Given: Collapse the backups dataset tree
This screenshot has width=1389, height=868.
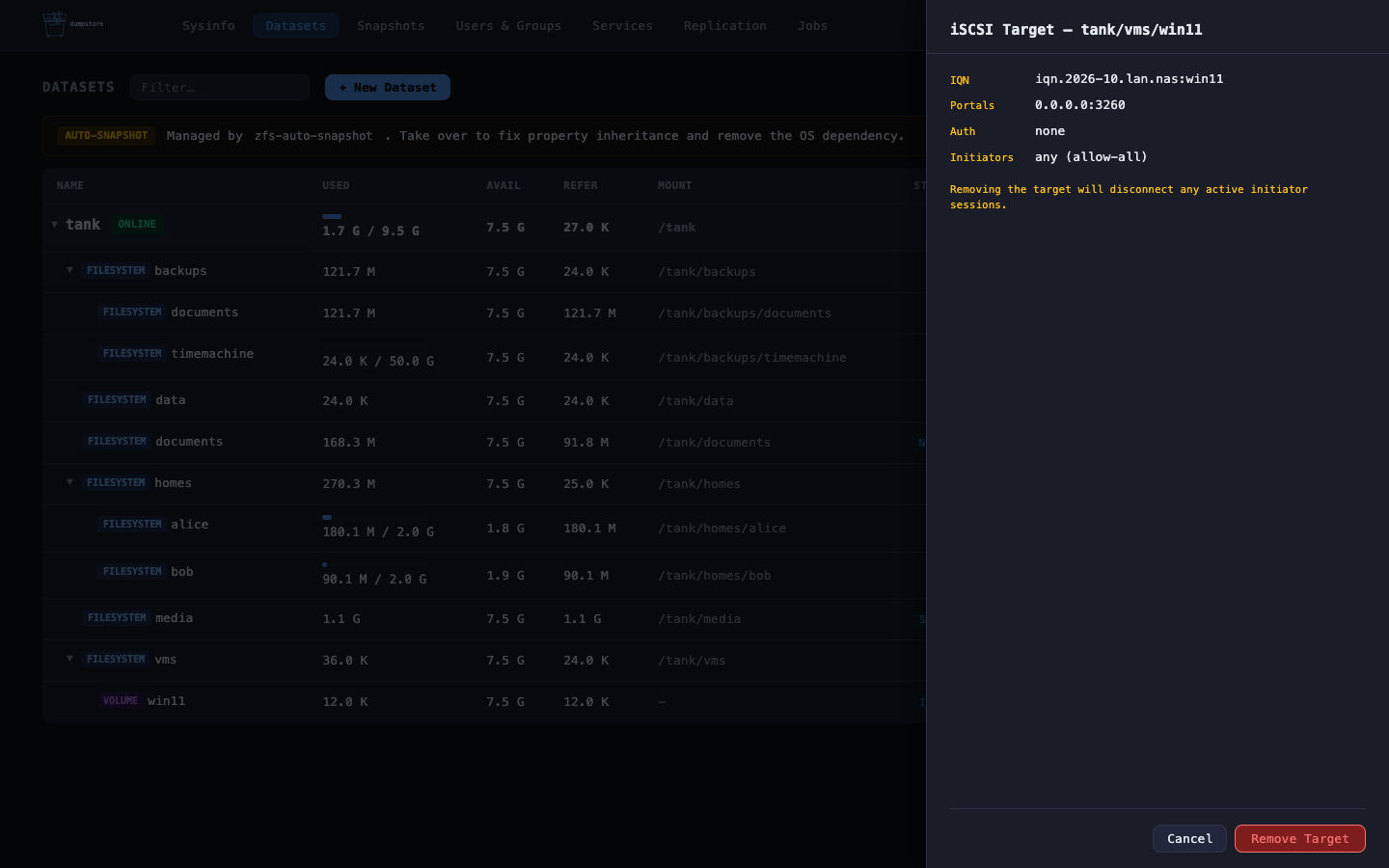Looking at the screenshot, I should click(x=69, y=270).
